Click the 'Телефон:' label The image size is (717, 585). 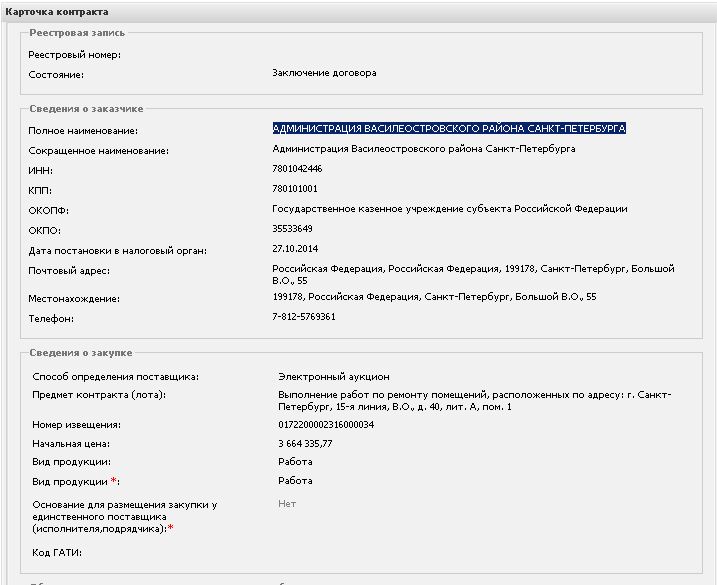click(51, 319)
